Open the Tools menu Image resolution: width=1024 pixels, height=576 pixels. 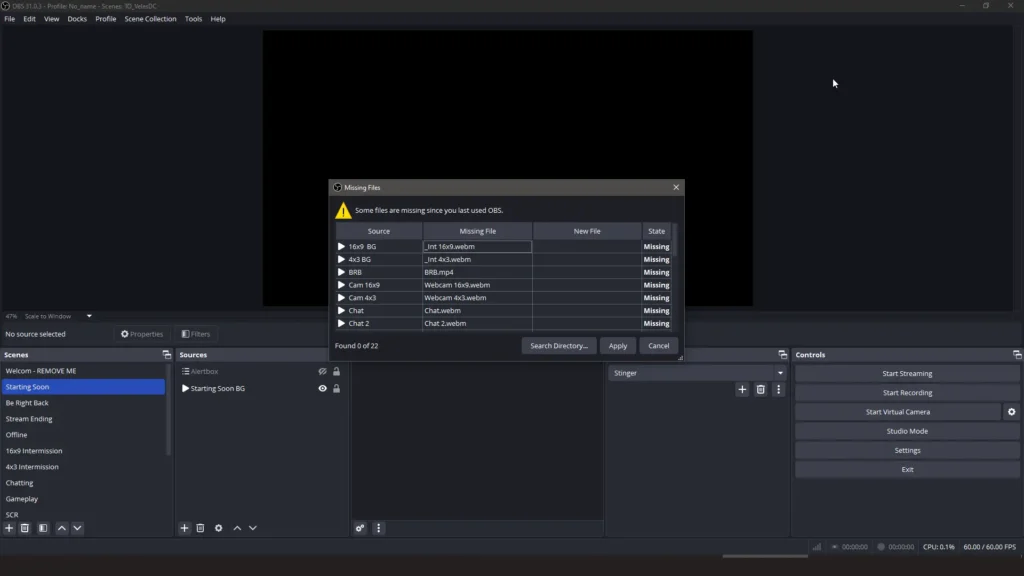click(x=192, y=18)
